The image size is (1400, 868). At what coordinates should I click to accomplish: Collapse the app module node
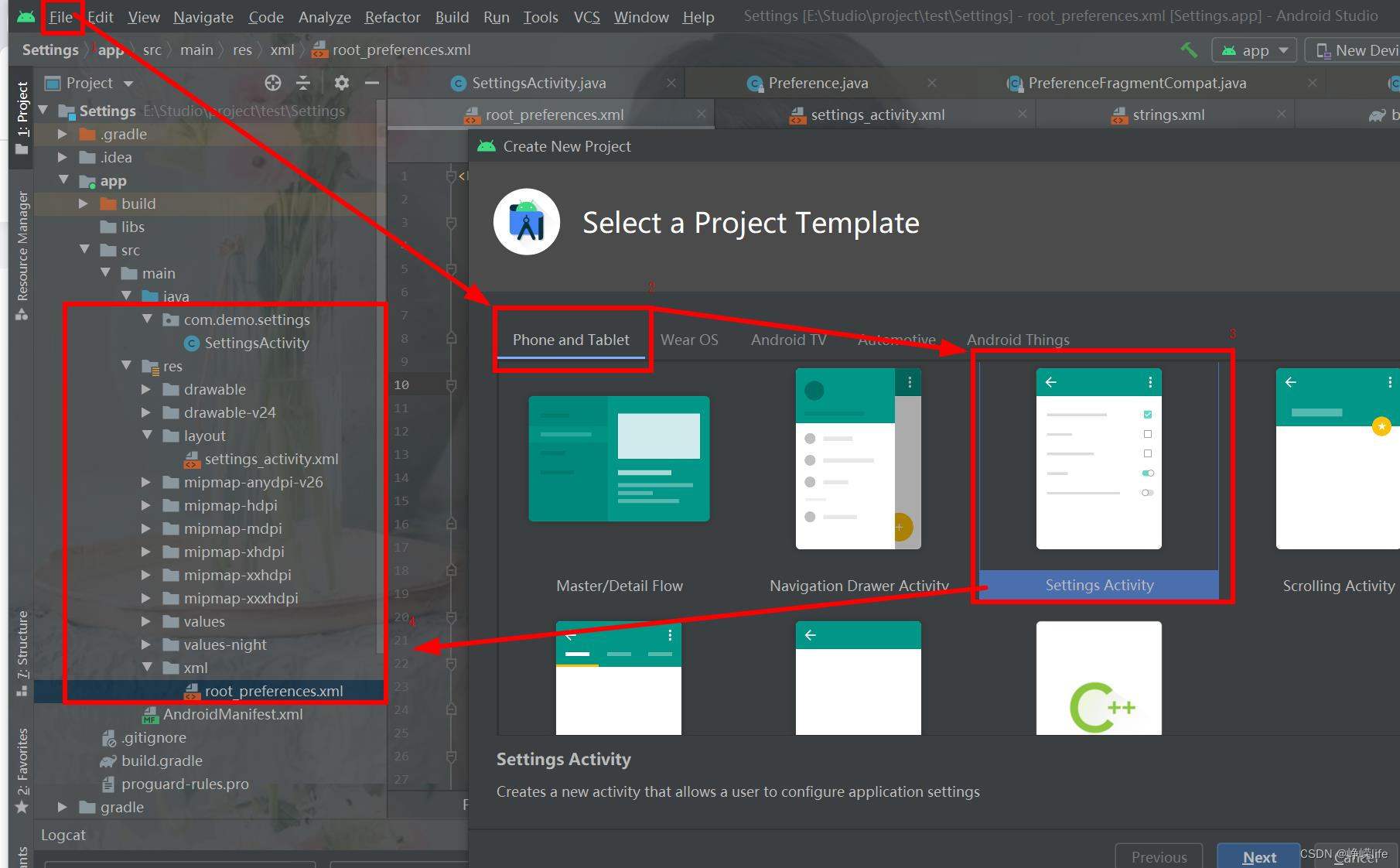(x=63, y=179)
